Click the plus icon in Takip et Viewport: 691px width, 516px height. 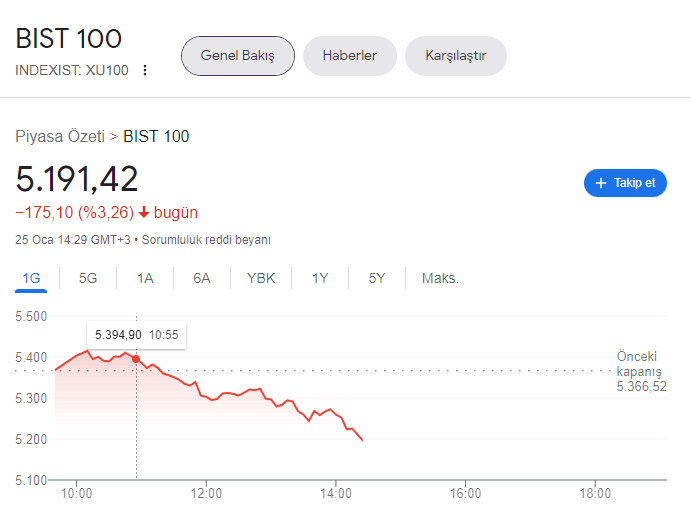coord(601,183)
